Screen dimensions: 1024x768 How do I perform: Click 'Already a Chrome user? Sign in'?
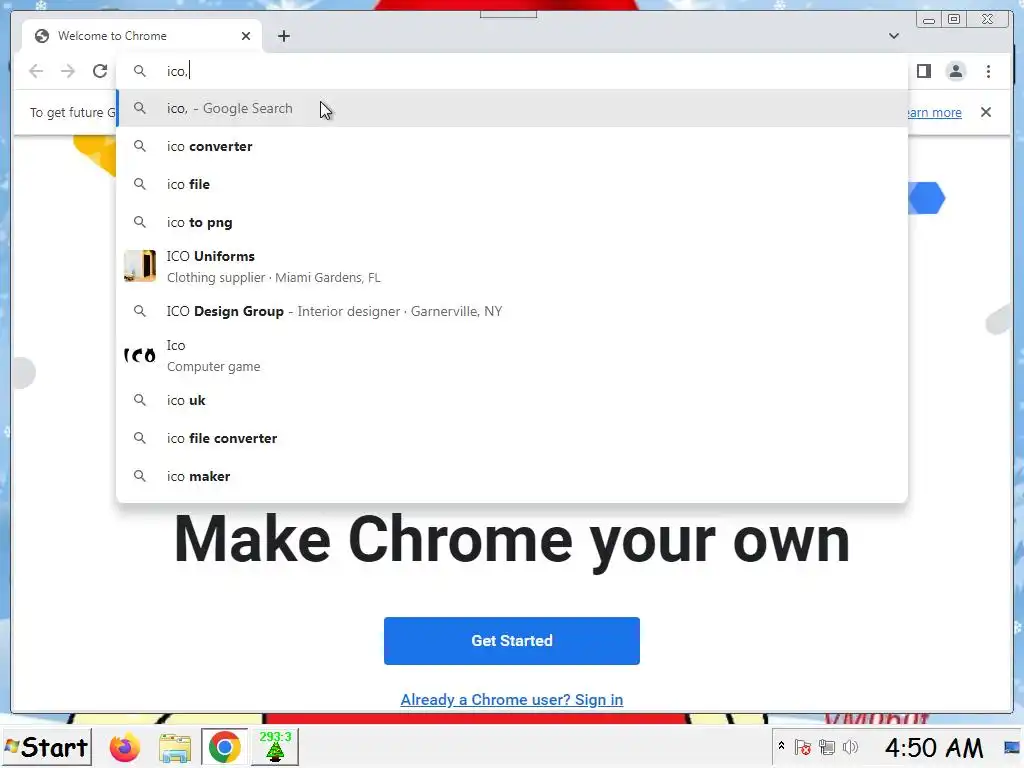point(511,699)
